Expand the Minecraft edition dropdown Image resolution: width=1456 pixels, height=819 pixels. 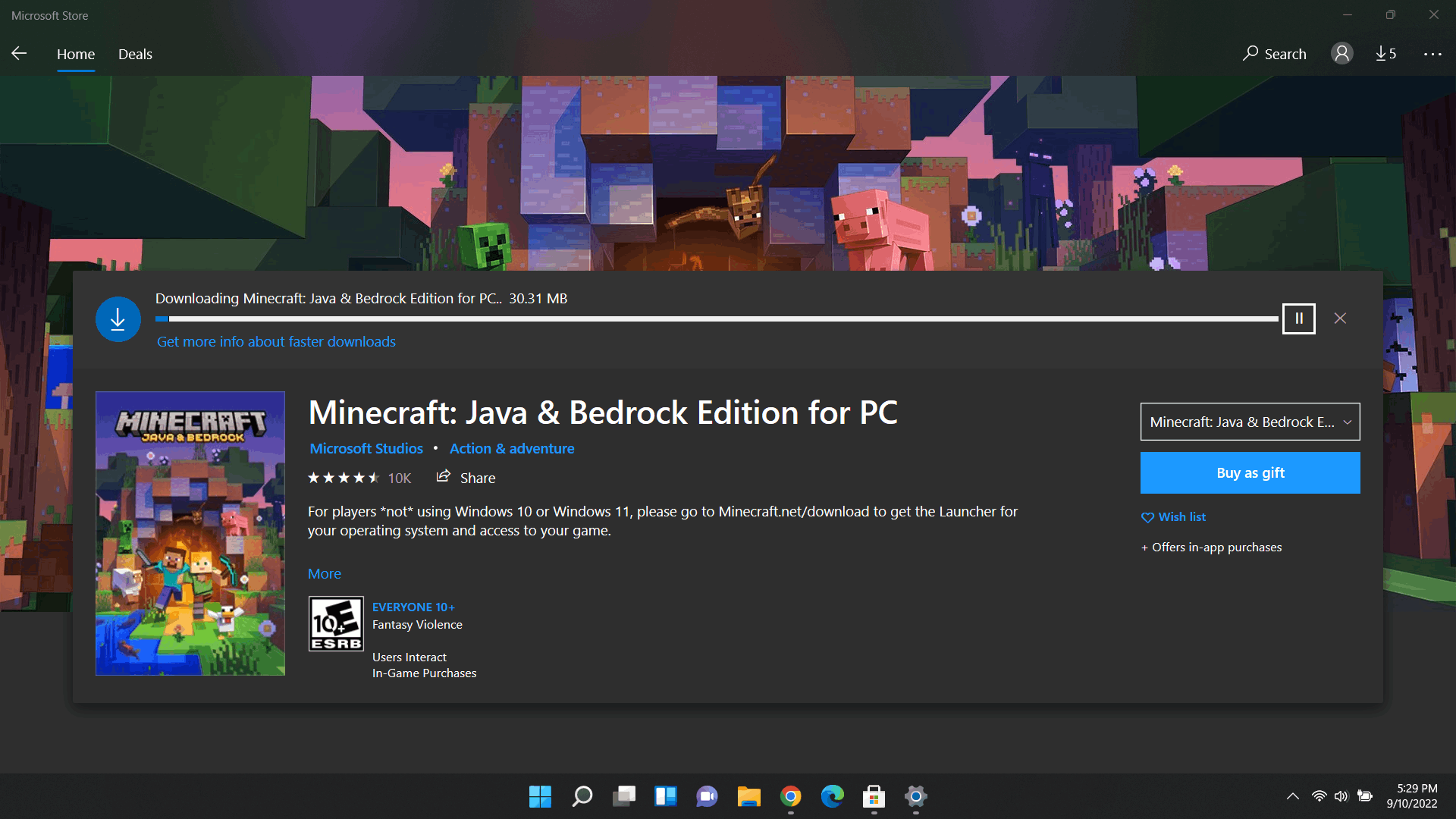click(1250, 422)
